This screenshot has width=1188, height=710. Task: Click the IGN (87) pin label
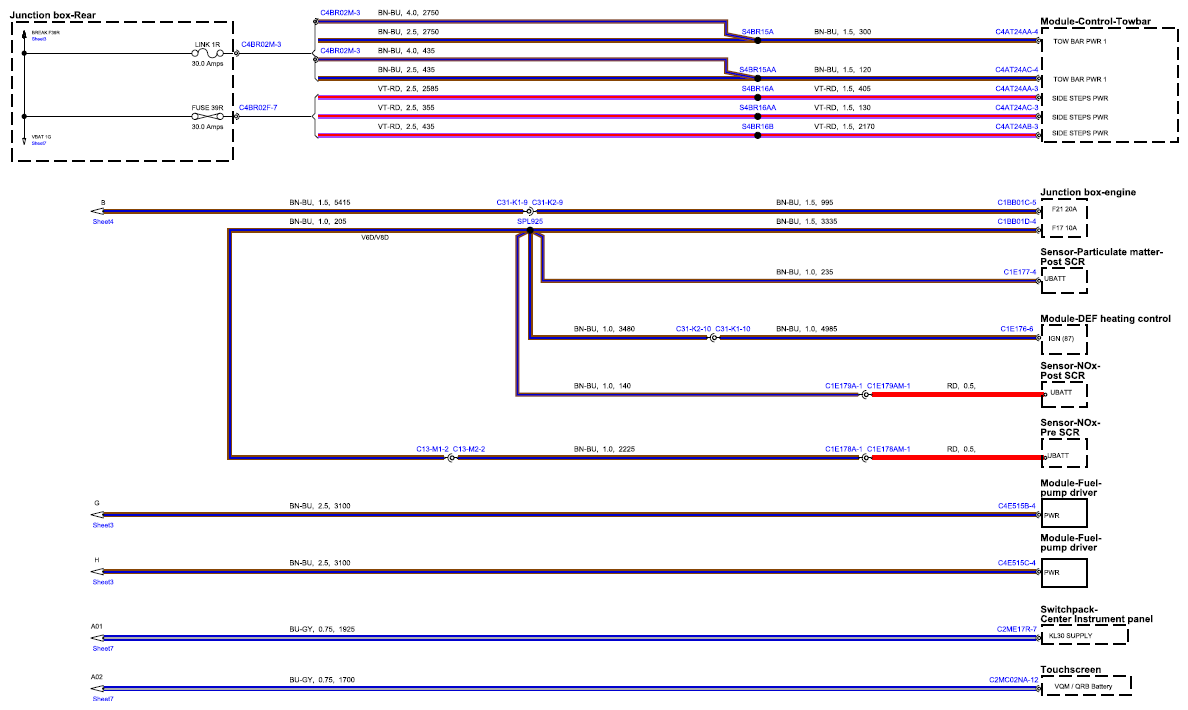[x=1061, y=339]
